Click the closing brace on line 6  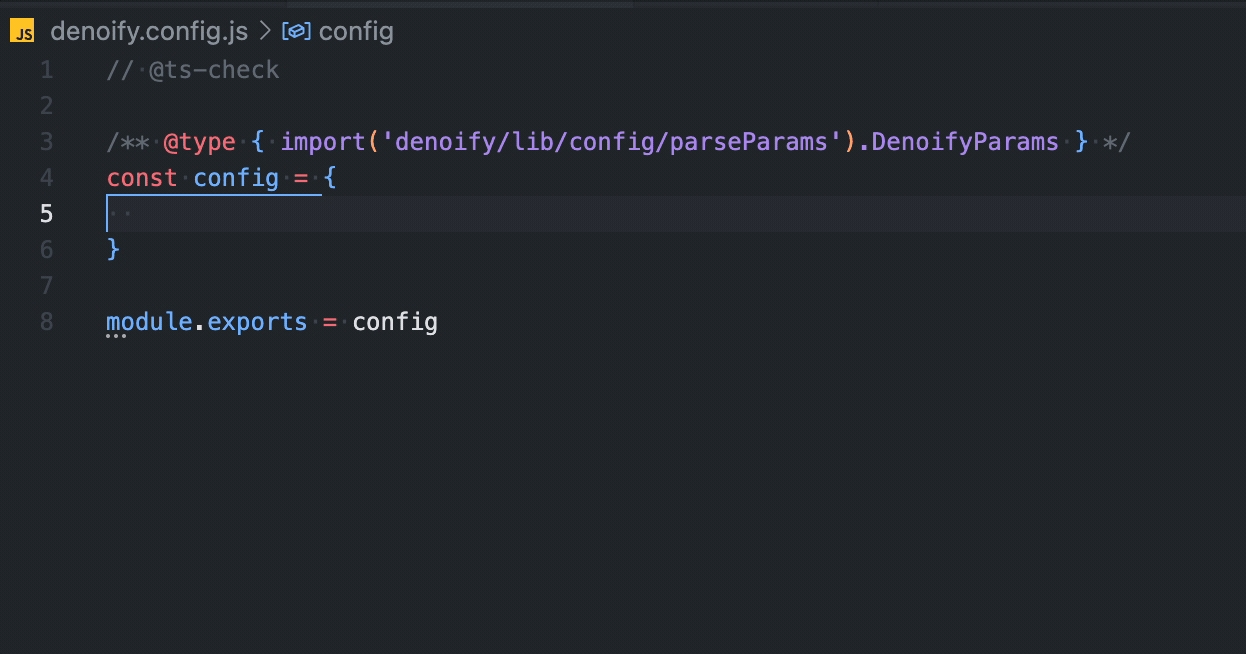pyautogui.click(x=113, y=250)
